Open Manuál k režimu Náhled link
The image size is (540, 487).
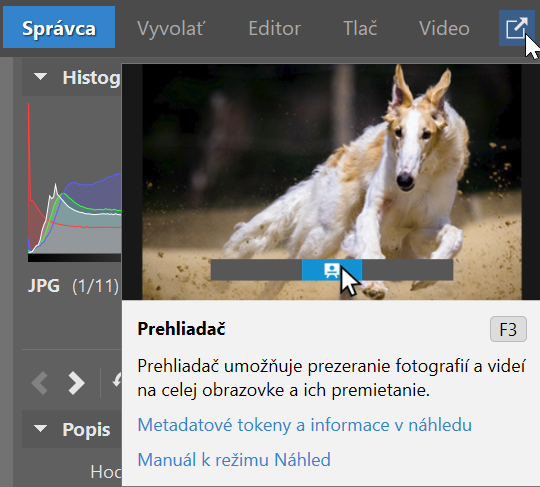click(234, 459)
